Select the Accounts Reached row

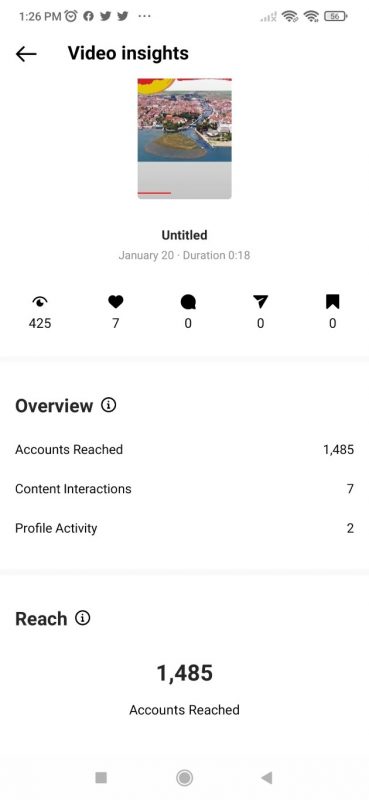(x=184, y=449)
